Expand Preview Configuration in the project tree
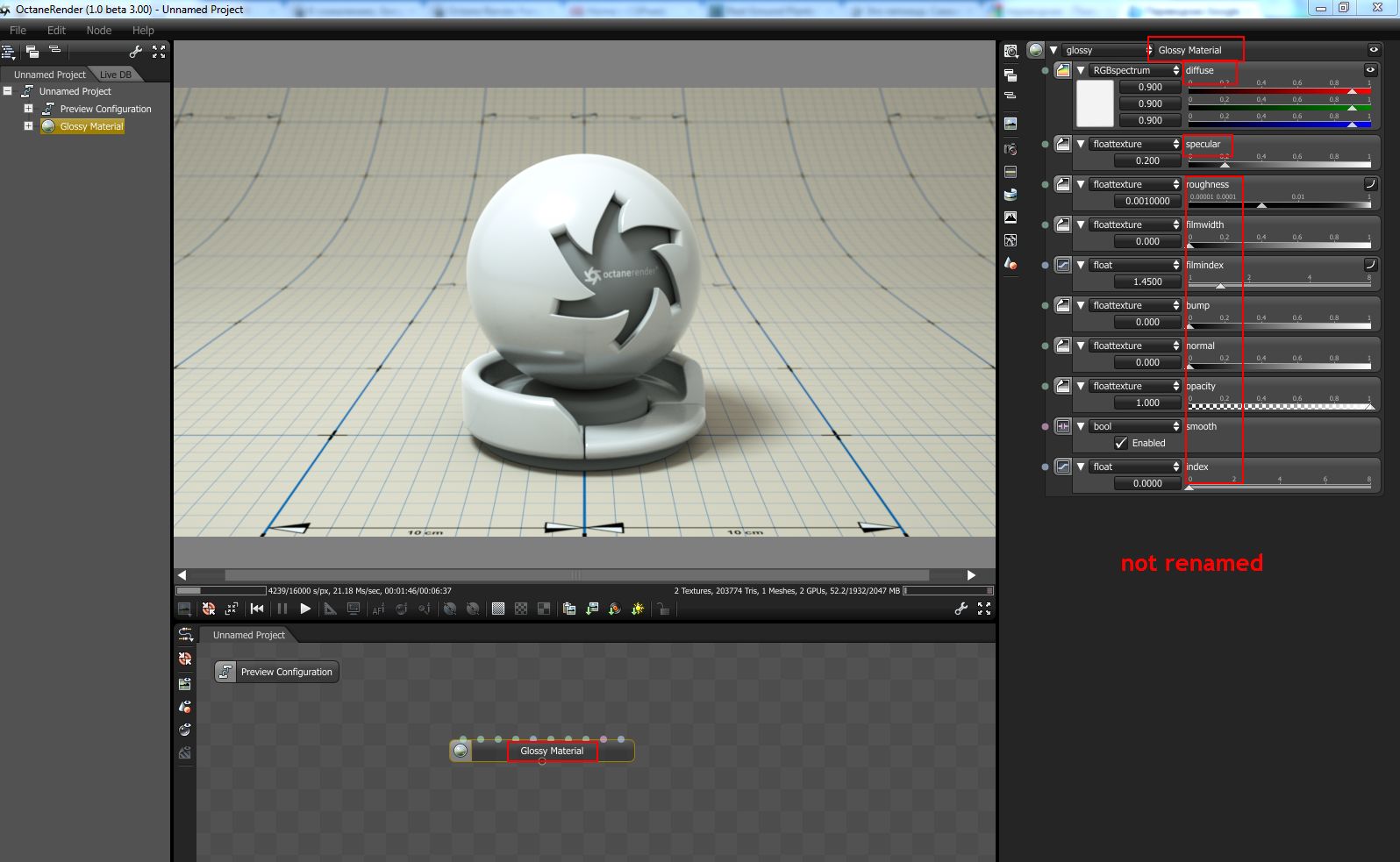1400x862 pixels. tap(28, 109)
